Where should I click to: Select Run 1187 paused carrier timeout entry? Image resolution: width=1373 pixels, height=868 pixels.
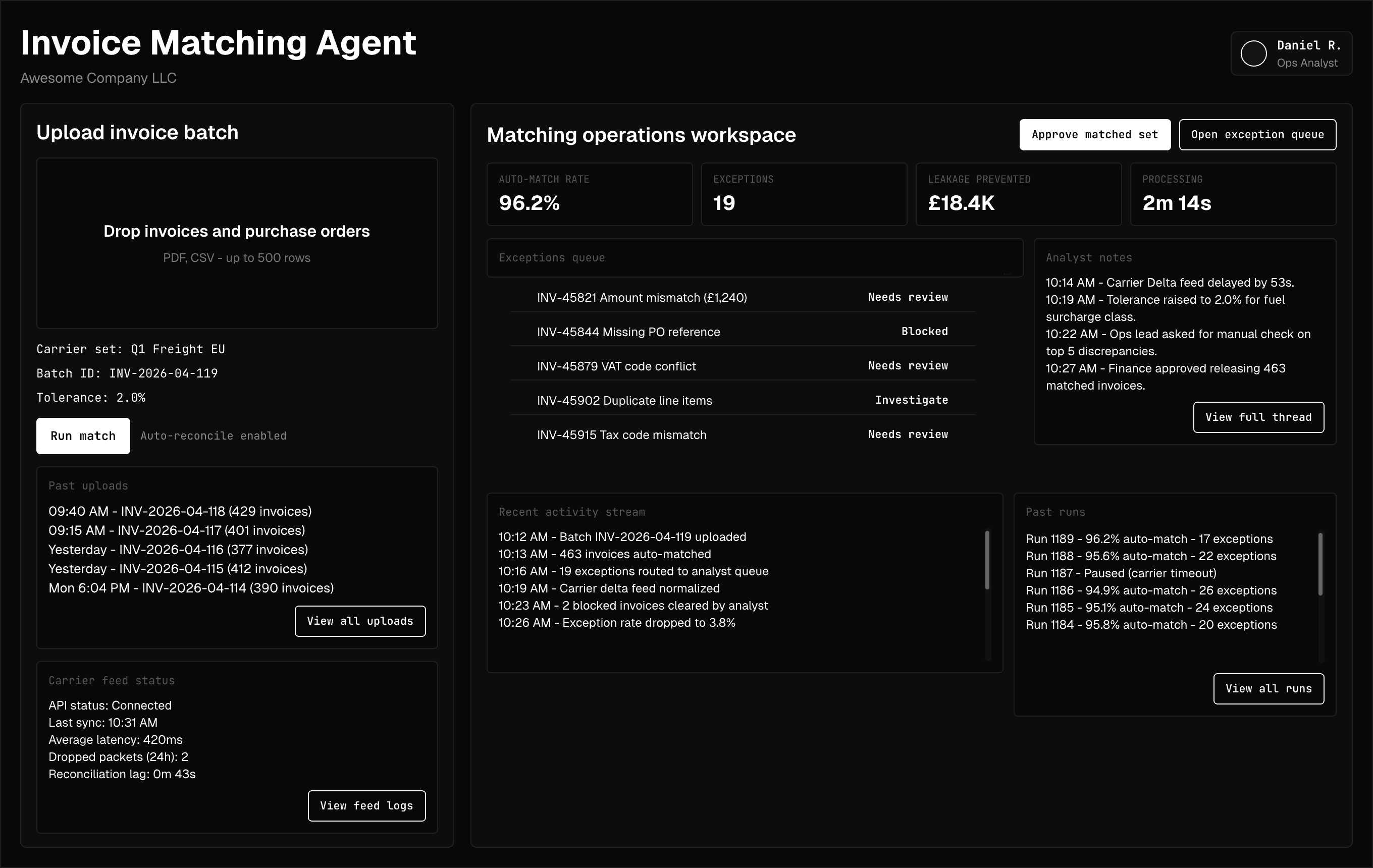pos(1121,573)
